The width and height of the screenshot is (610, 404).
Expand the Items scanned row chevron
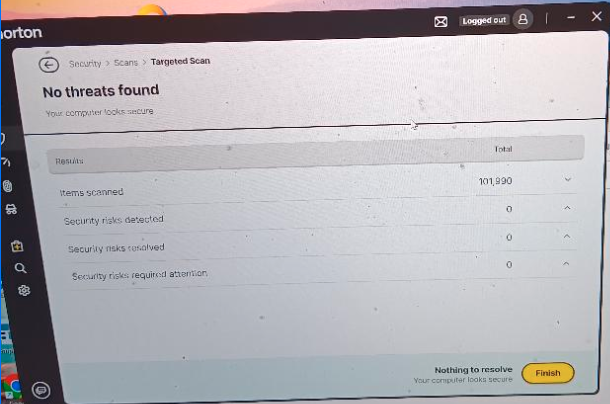click(x=568, y=179)
